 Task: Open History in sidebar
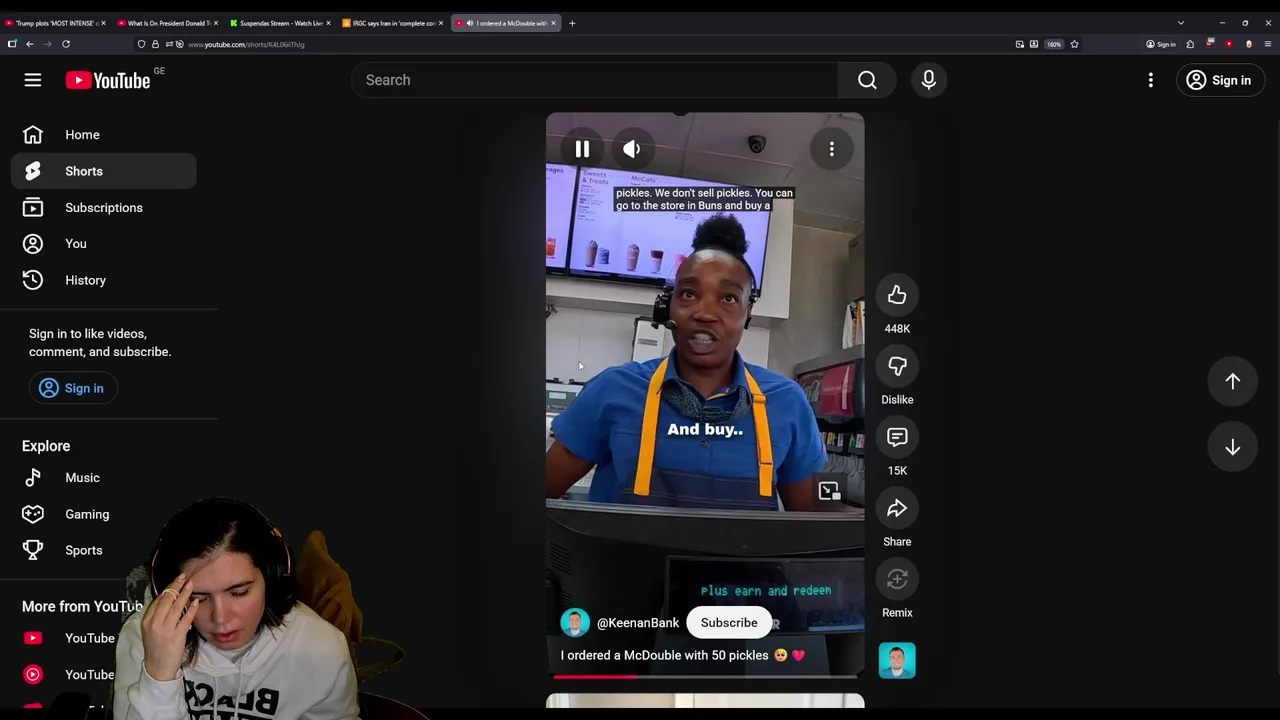tap(104, 280)
